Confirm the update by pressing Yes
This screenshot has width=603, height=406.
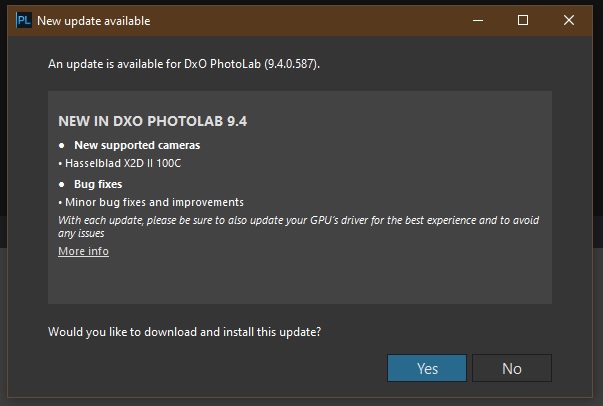point(427,368)
